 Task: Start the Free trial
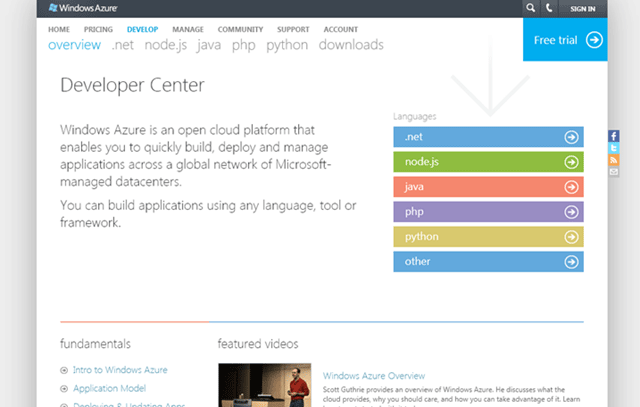tap(565, 40)
